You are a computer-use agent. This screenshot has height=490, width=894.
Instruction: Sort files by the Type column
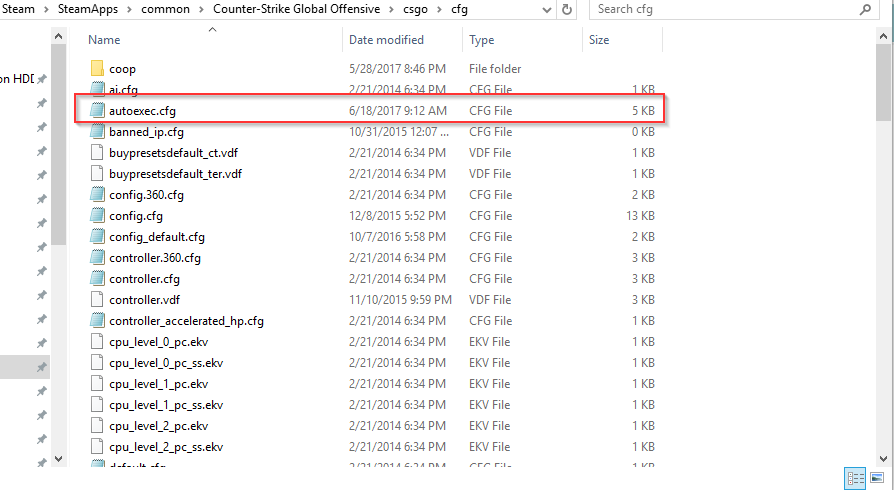coord(482,40)
